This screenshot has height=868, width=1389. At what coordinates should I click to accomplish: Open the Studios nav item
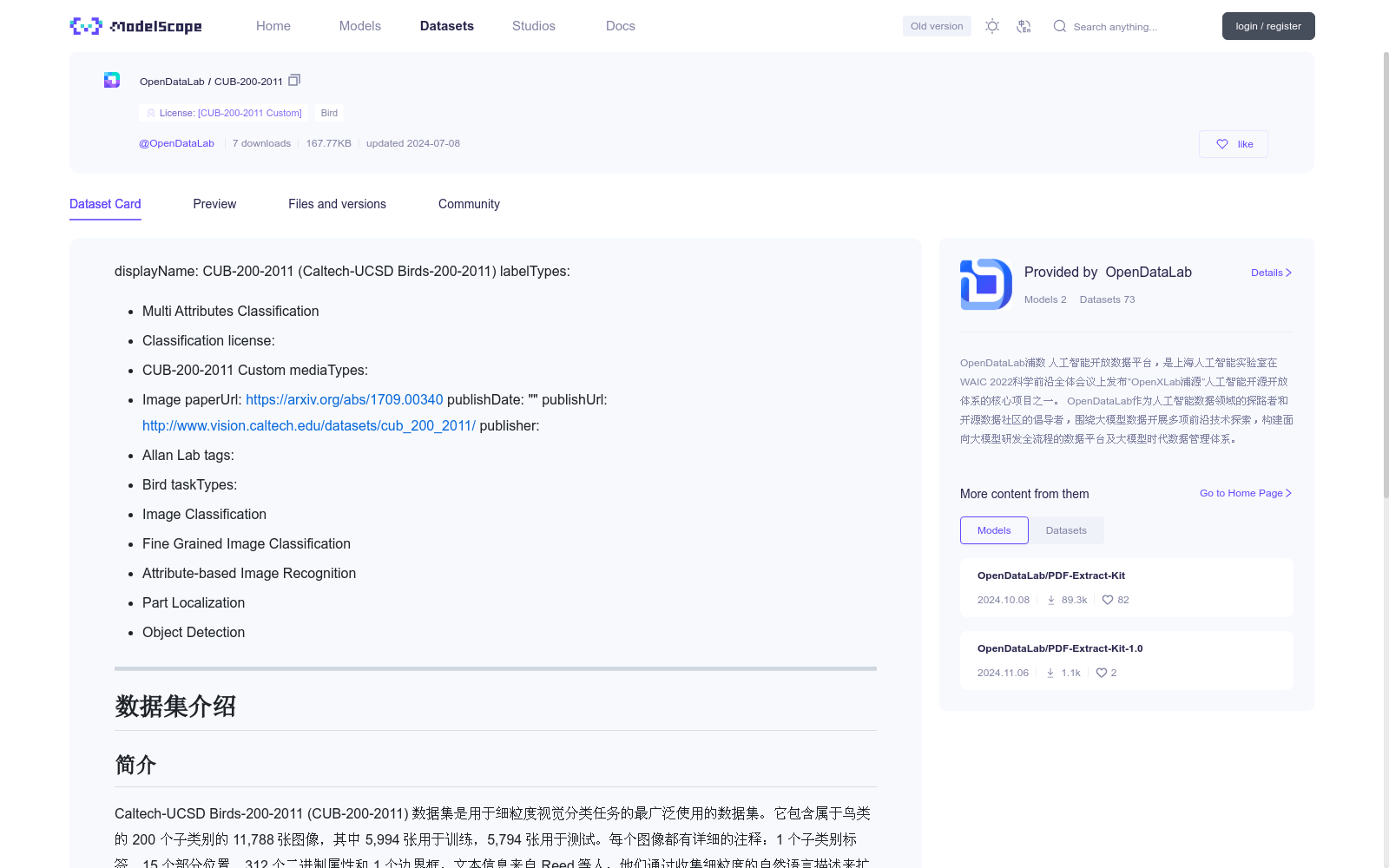[x=534, y=26]
